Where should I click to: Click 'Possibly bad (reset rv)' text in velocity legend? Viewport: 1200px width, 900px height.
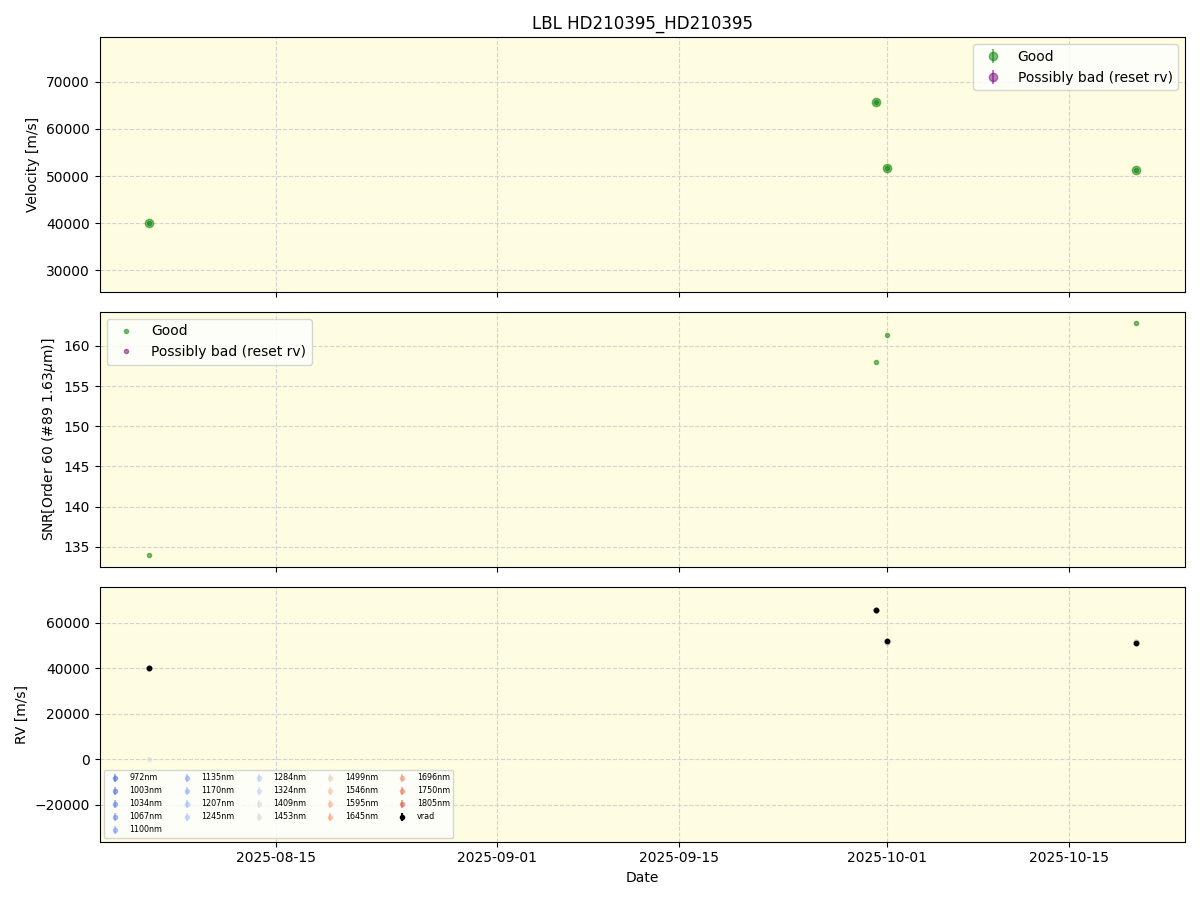tap(1095, 77)
